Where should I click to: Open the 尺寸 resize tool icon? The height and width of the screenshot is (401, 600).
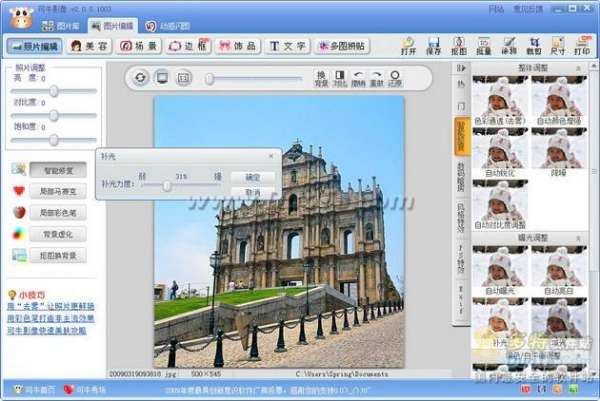558,46
